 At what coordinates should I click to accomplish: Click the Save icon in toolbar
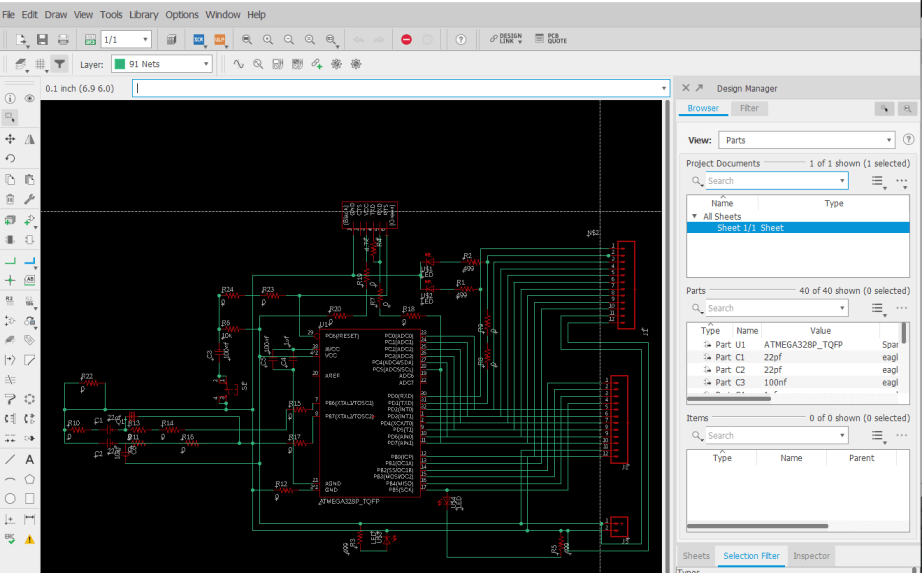[42, 40]
